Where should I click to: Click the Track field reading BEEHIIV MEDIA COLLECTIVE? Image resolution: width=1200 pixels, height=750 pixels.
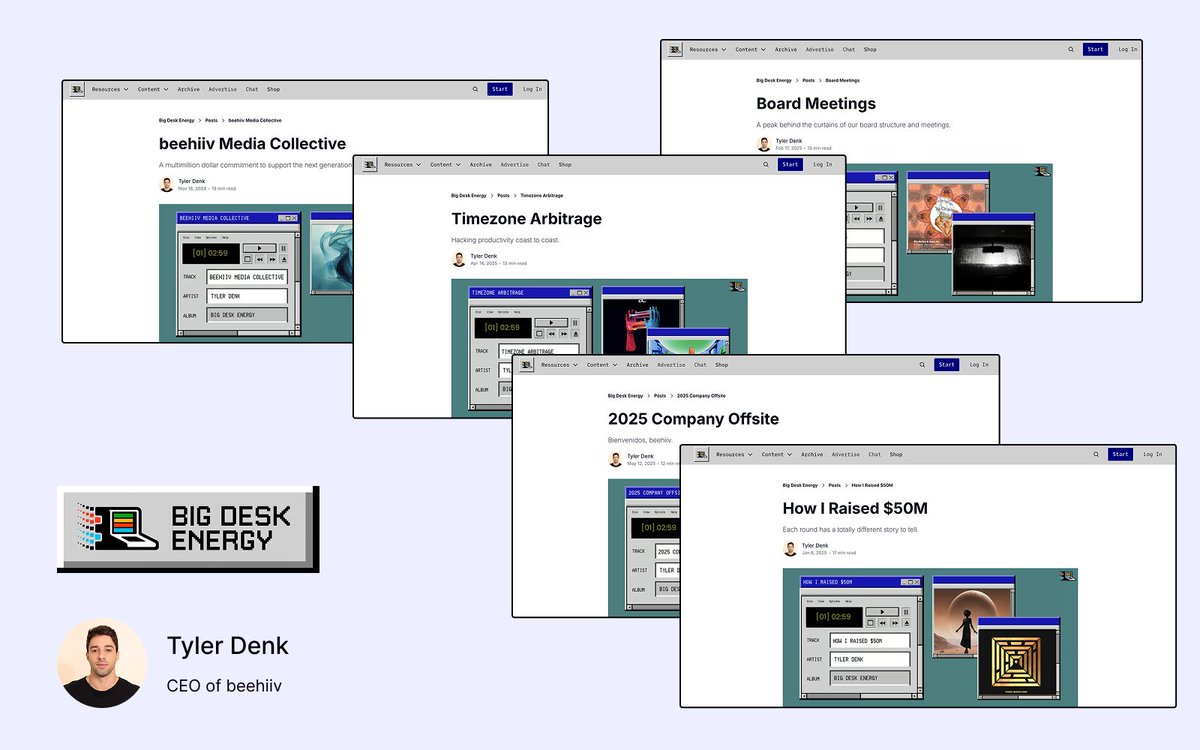tap(247, 277)
